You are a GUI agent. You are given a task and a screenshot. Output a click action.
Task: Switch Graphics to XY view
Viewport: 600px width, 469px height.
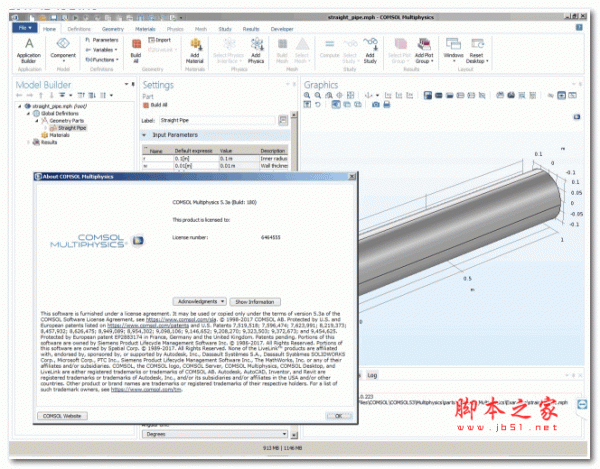388,95
